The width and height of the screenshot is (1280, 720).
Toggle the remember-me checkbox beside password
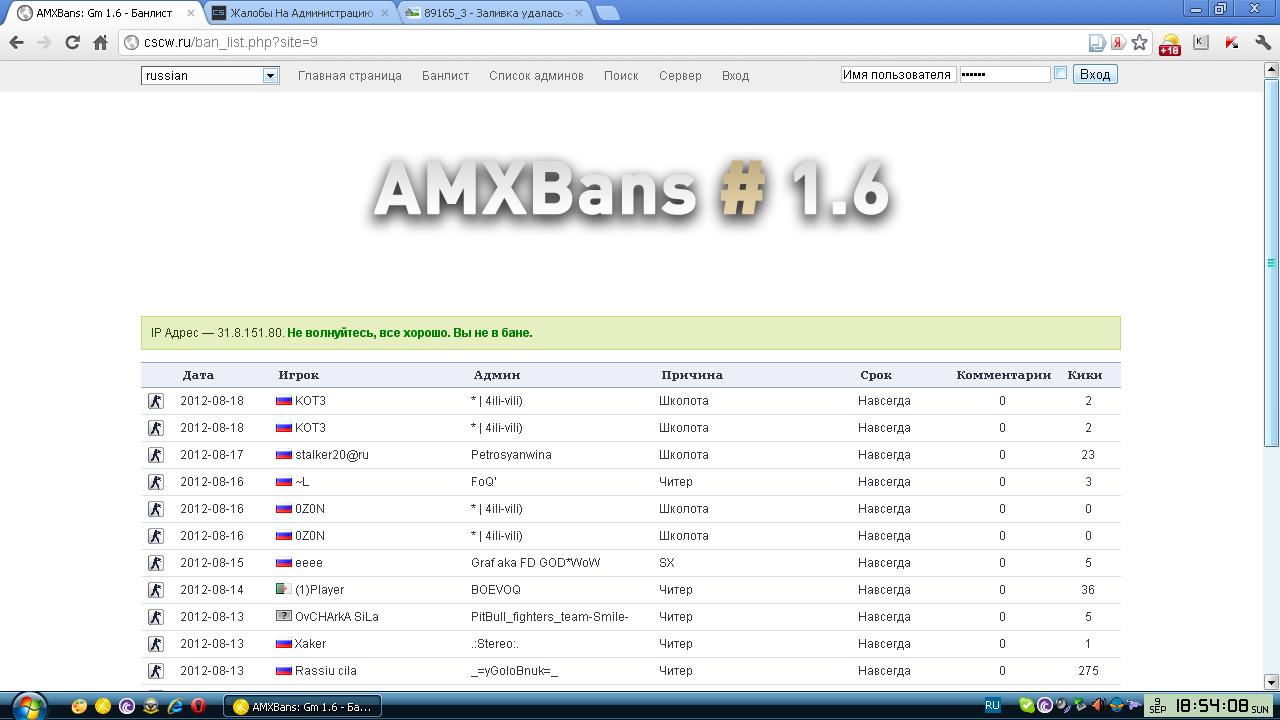coord(1060,73)
